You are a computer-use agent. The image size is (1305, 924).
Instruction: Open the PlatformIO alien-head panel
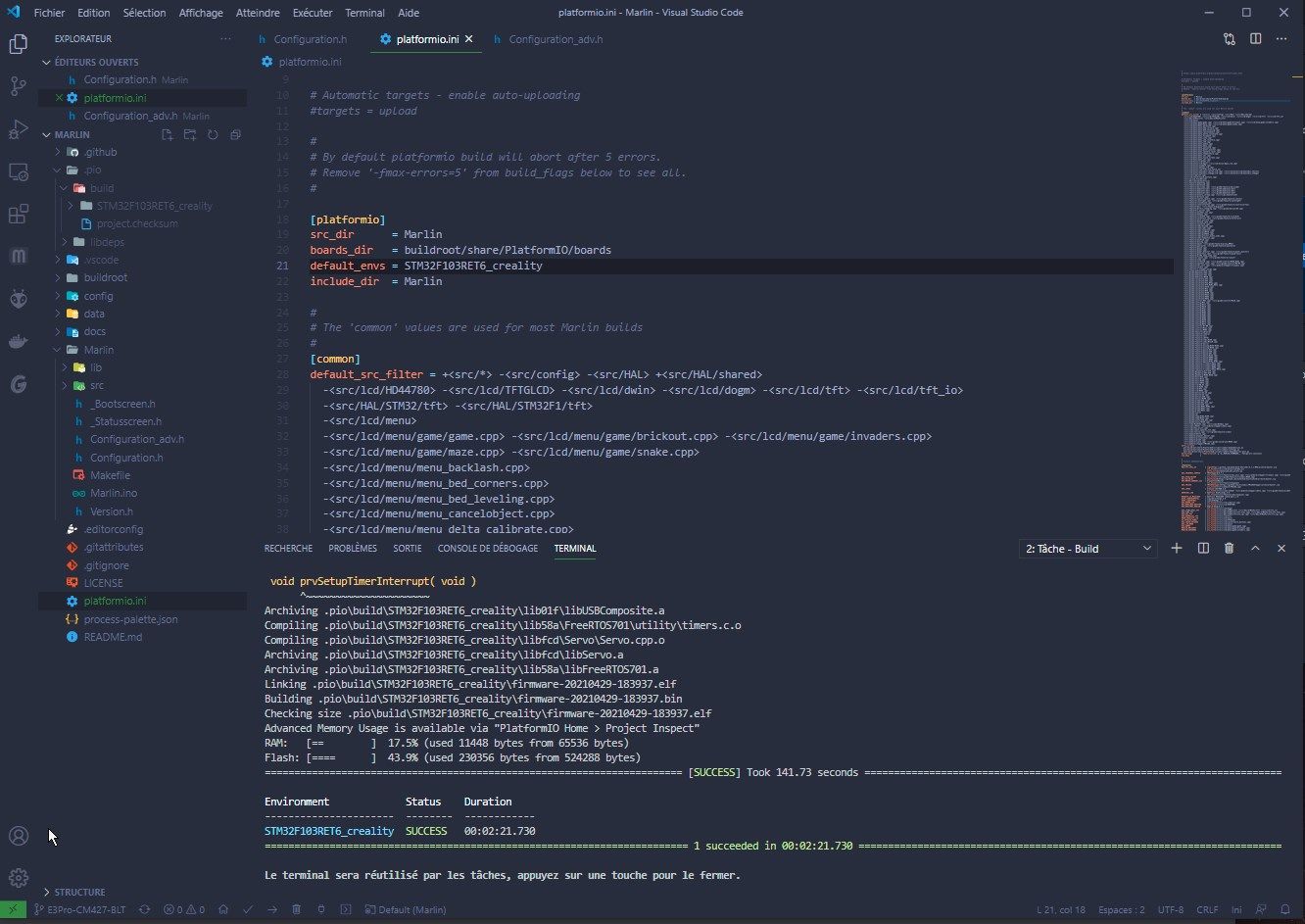point(18,300)
